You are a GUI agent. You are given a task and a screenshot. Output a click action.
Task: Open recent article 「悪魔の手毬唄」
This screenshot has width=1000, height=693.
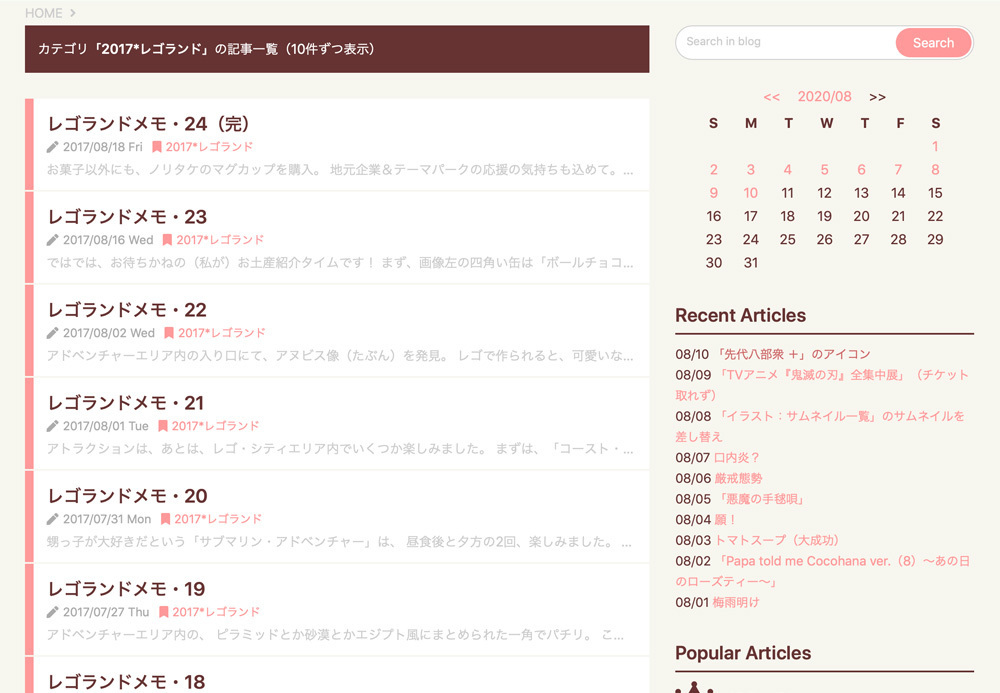[761, 499]
